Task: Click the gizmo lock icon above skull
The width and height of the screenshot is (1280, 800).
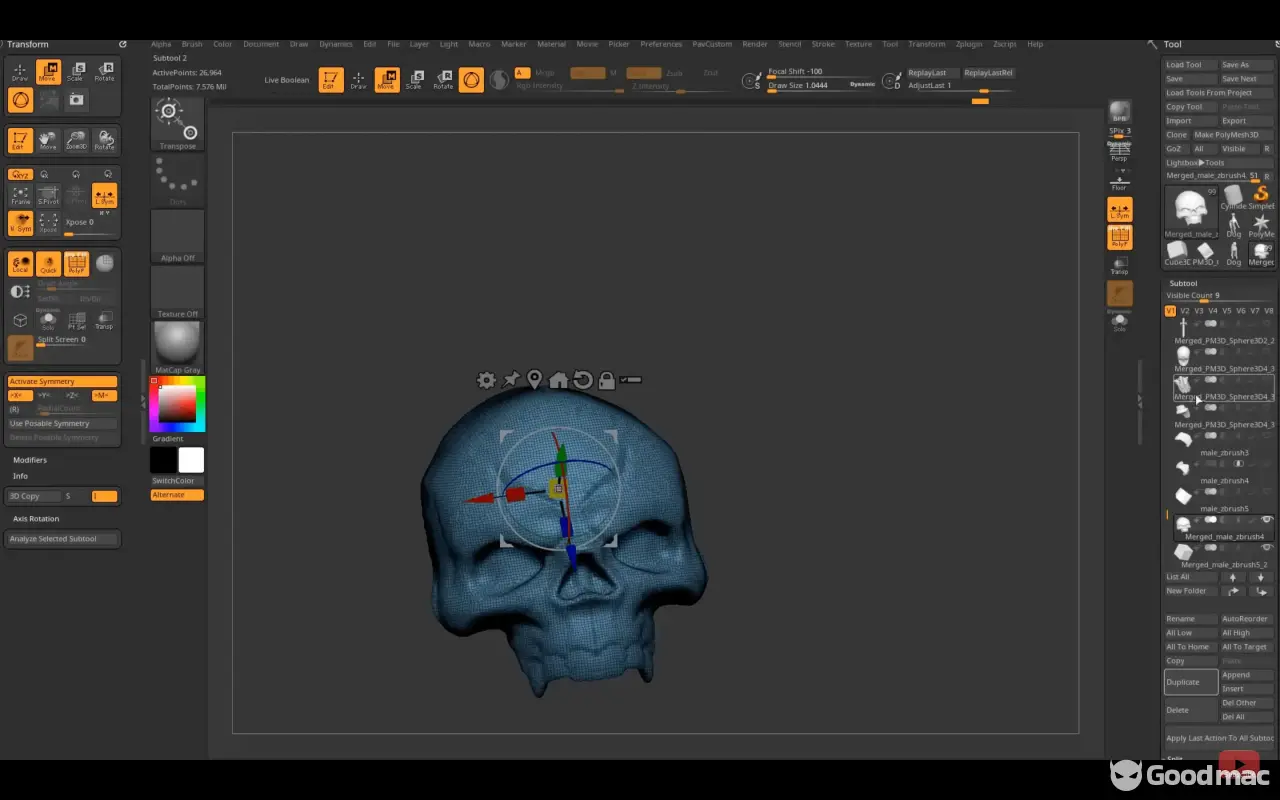Action: coord(606,380)
